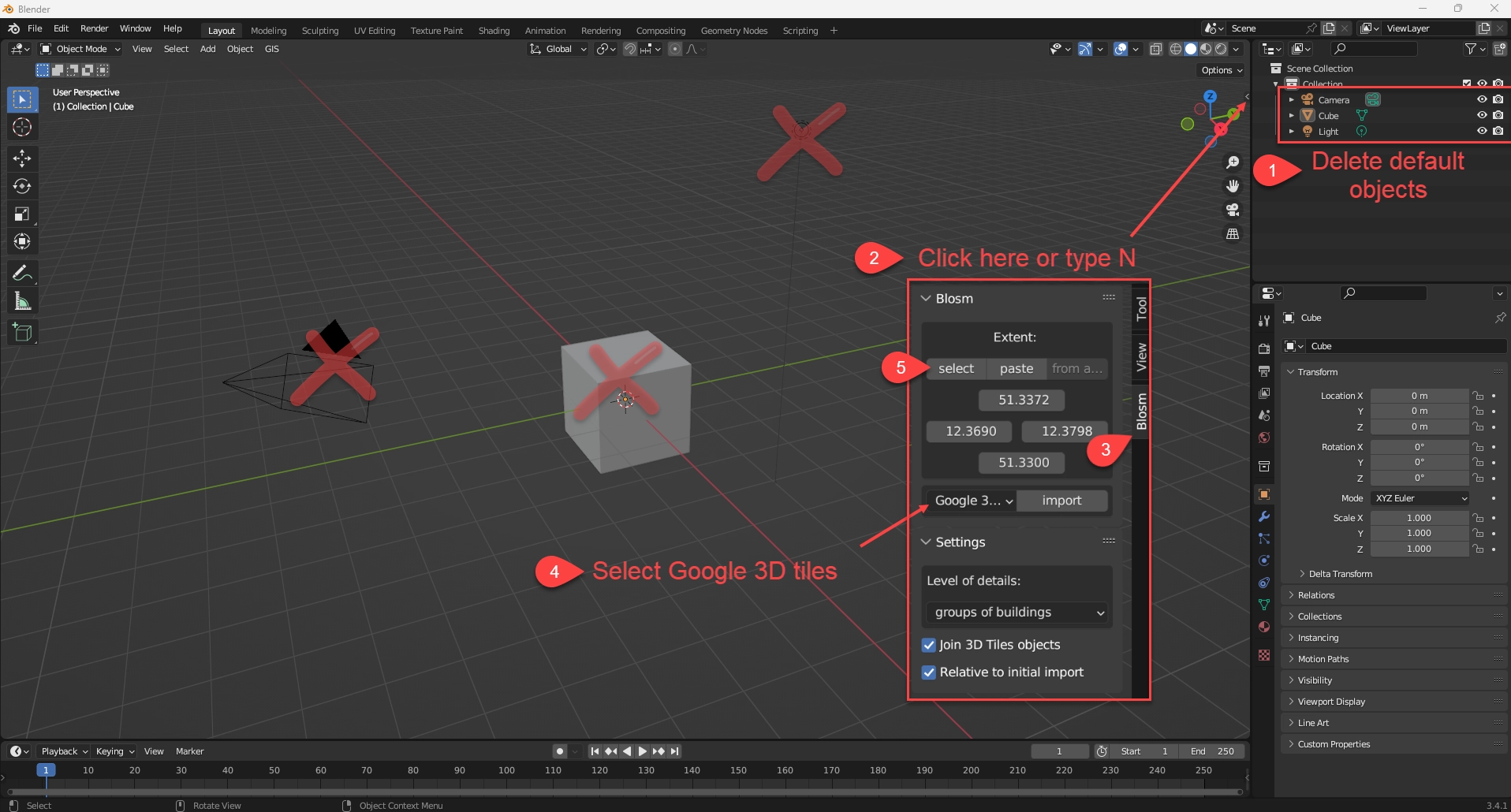
Task: Toggle proportional editing in header
Action: pyautogui.click(x=675, y=49)
